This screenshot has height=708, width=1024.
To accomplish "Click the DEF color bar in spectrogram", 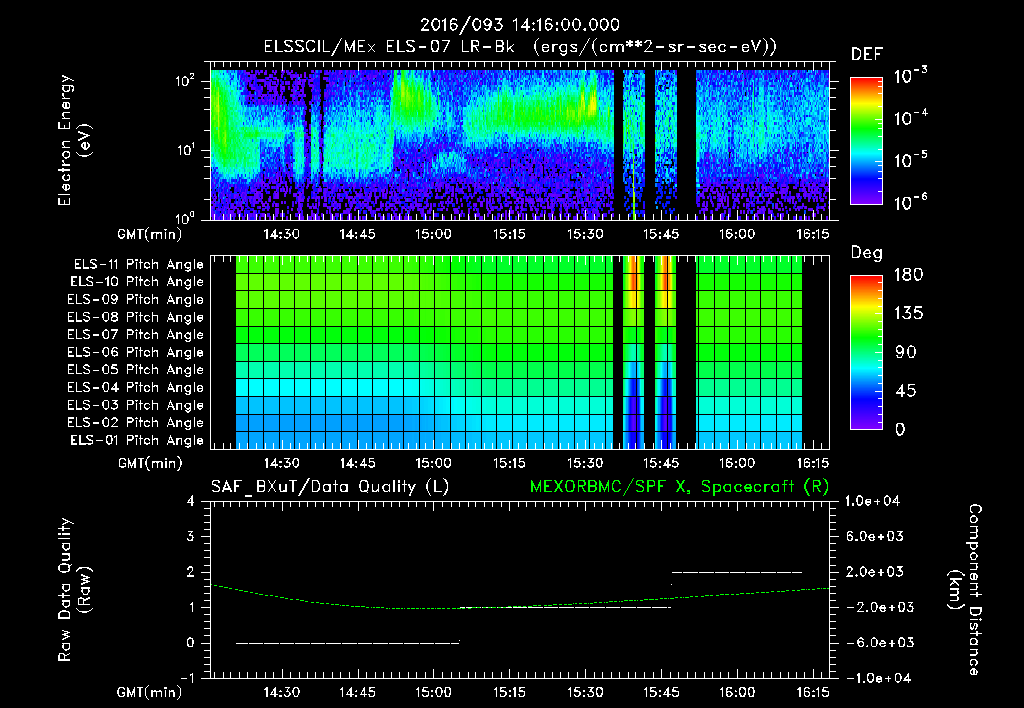I will click(866, 140).
